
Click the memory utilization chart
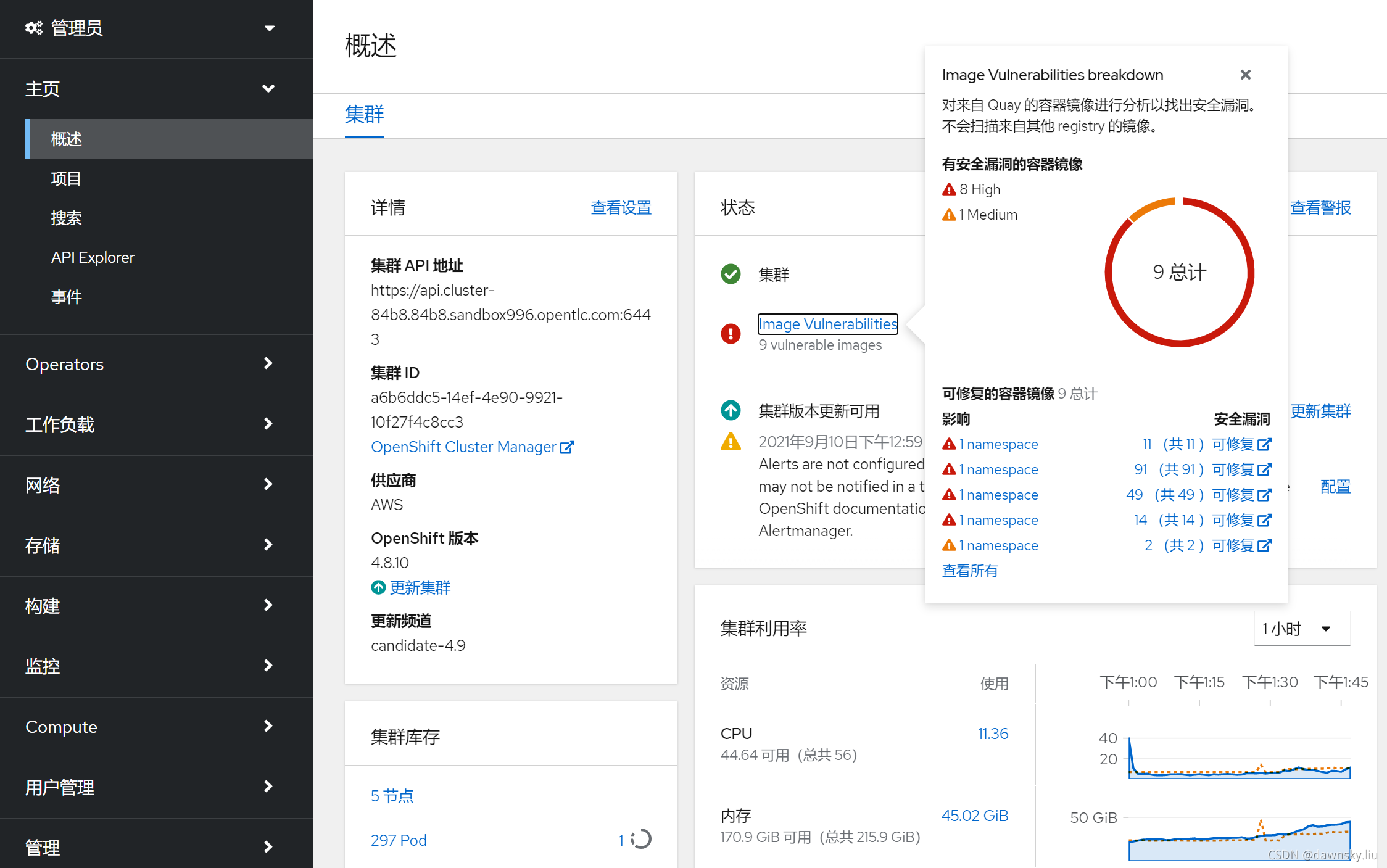click(x=1240, y=839)
